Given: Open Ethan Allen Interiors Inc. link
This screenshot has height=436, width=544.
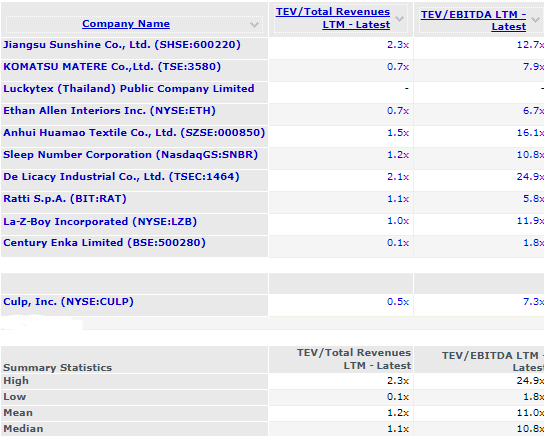Looking at the screenshot, I should 109,111.
